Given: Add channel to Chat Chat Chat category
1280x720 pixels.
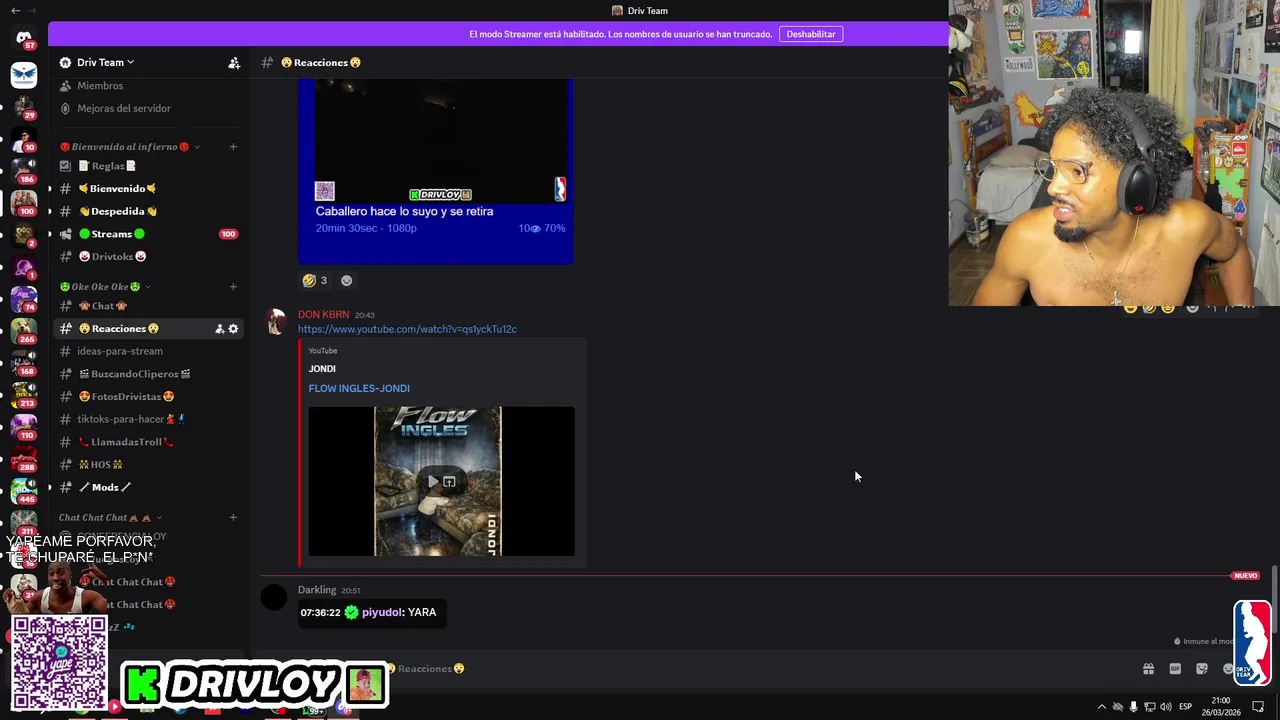Looking at the screenshot, I should pyautogui.click(x=233, y=518).
